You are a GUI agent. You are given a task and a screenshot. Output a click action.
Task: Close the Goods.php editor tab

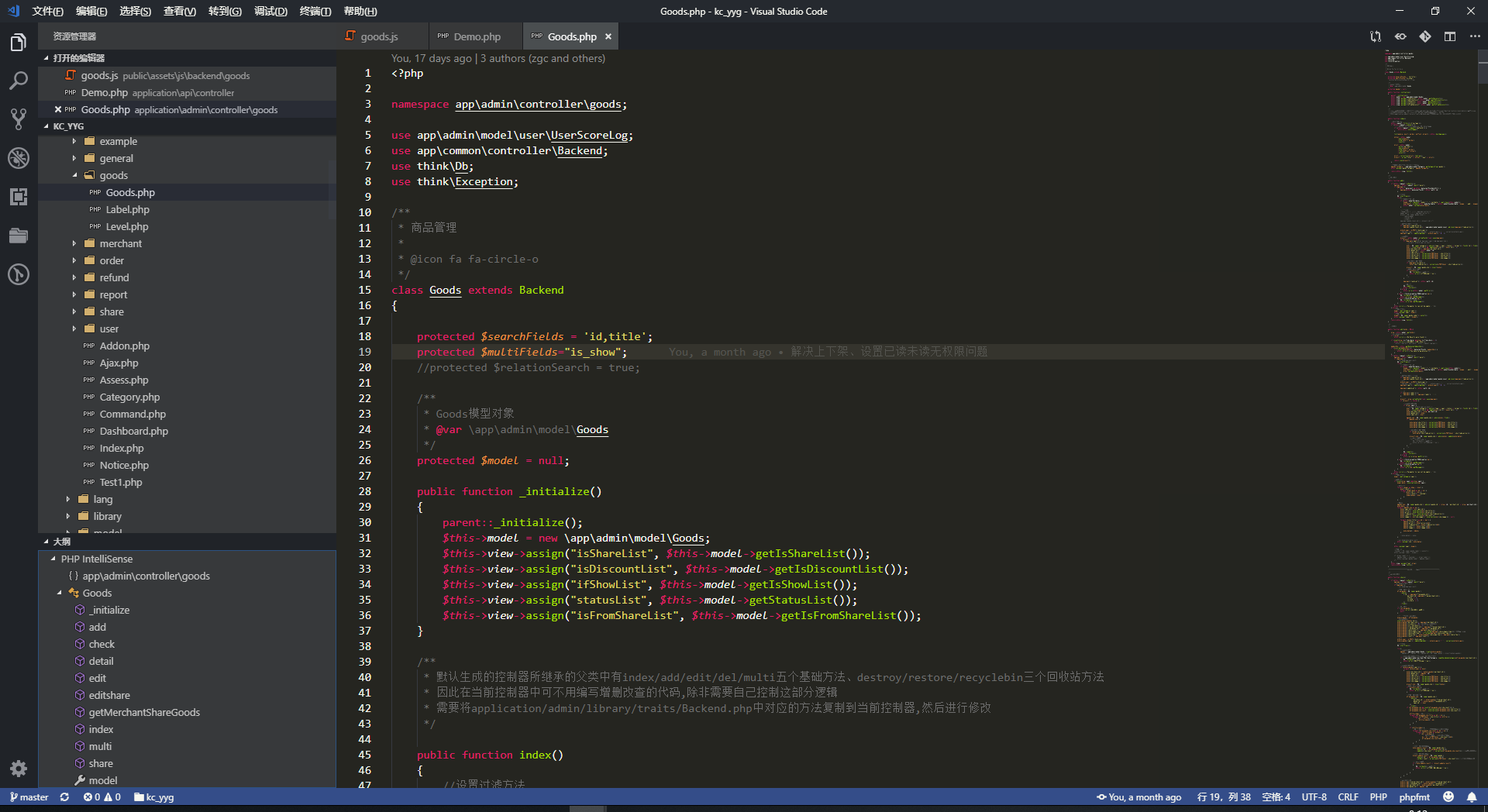[608, 36]
